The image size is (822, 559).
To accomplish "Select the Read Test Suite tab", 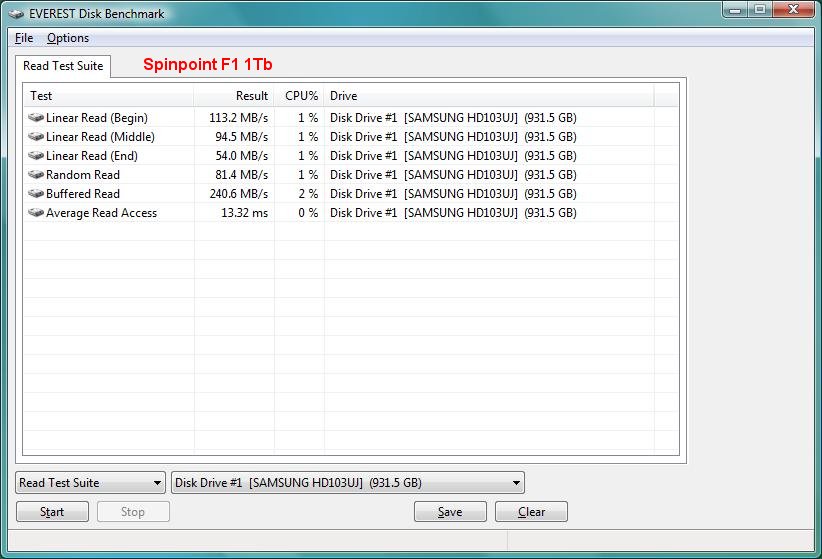I will pyautogui.click(x=63, y=66).
